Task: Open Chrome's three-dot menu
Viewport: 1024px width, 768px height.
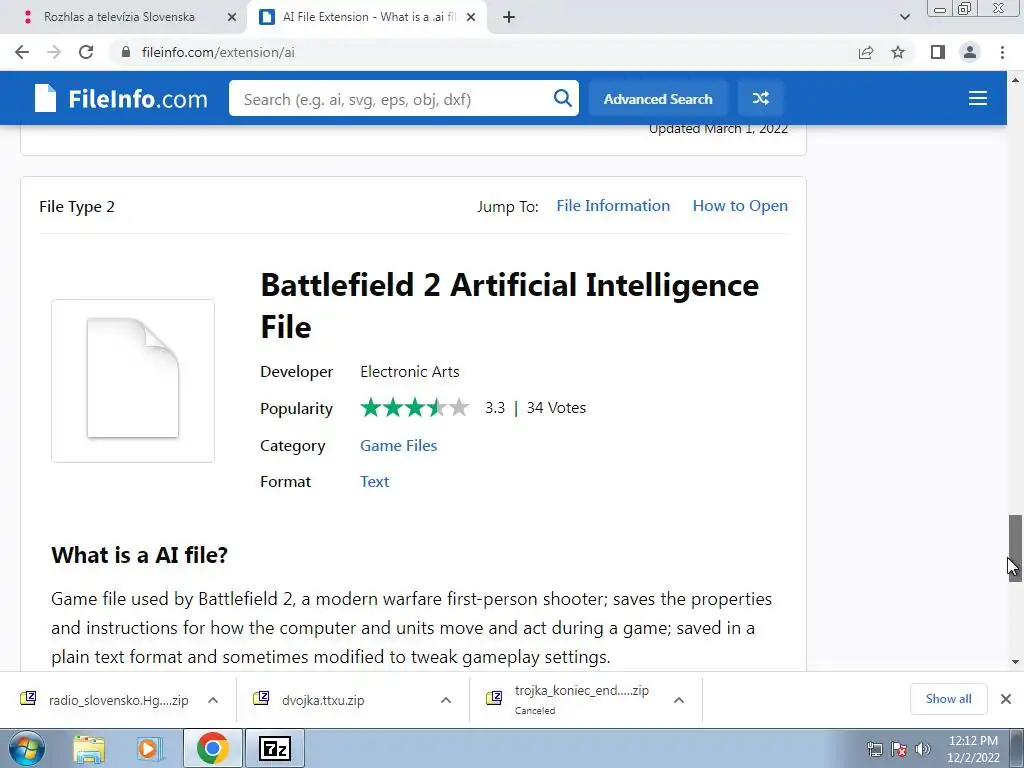Action: click(x=1002, y=52)
